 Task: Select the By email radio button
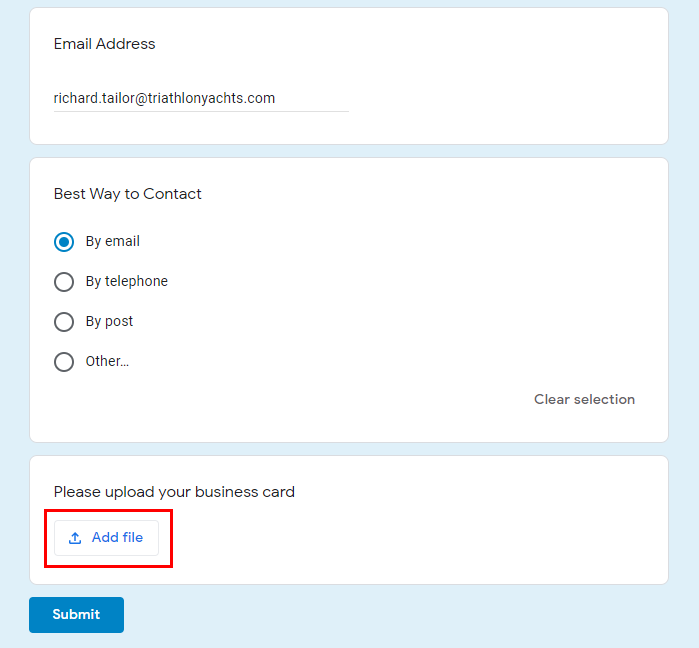(x=64, y=242)
